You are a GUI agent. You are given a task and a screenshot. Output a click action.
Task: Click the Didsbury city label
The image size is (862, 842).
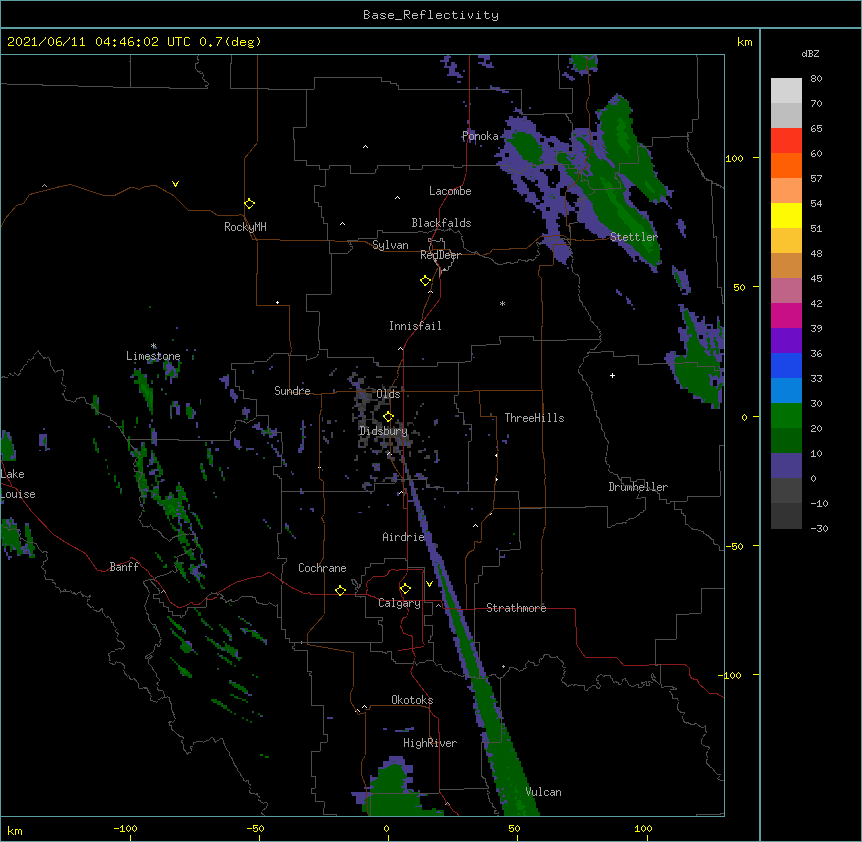(x=383, y=431)
